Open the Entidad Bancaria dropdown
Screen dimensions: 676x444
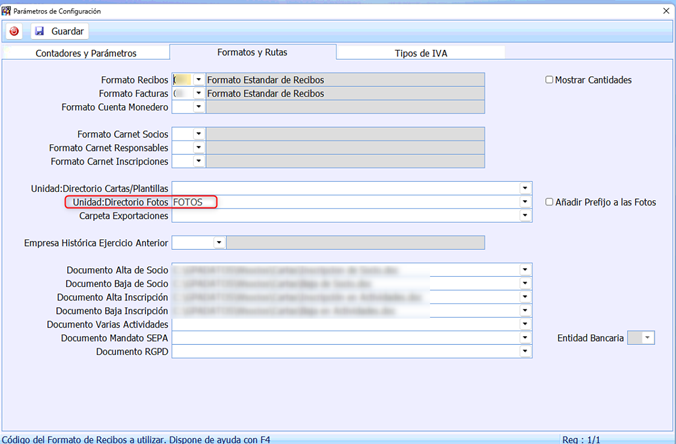pyautogui.click(x=649, y=338)
